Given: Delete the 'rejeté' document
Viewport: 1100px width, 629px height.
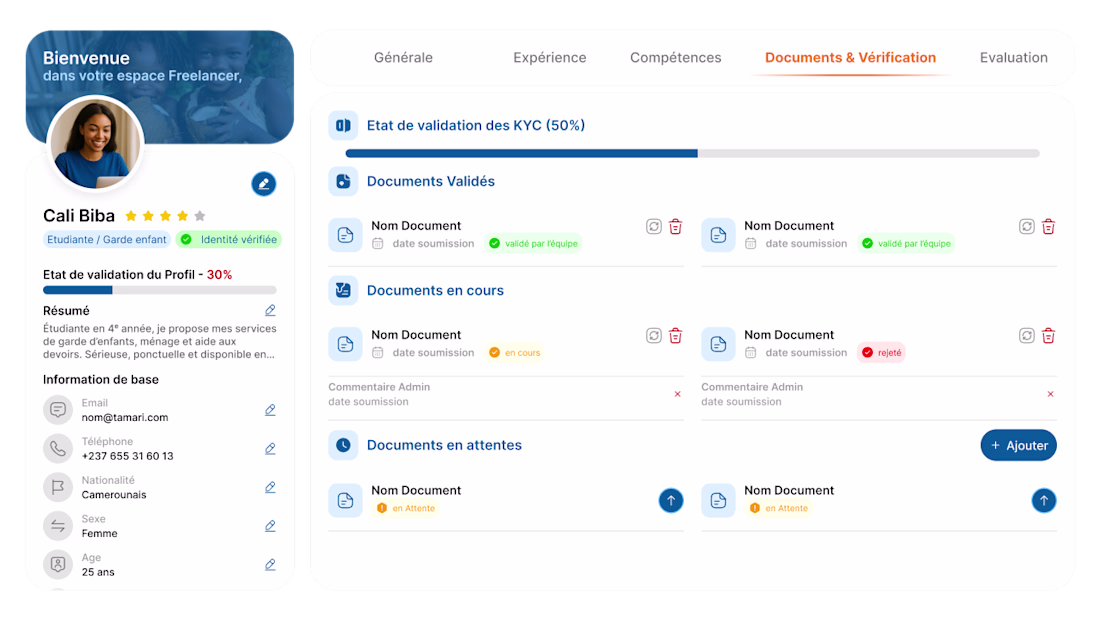Looking at the screenshot, I should (1049, 336).
